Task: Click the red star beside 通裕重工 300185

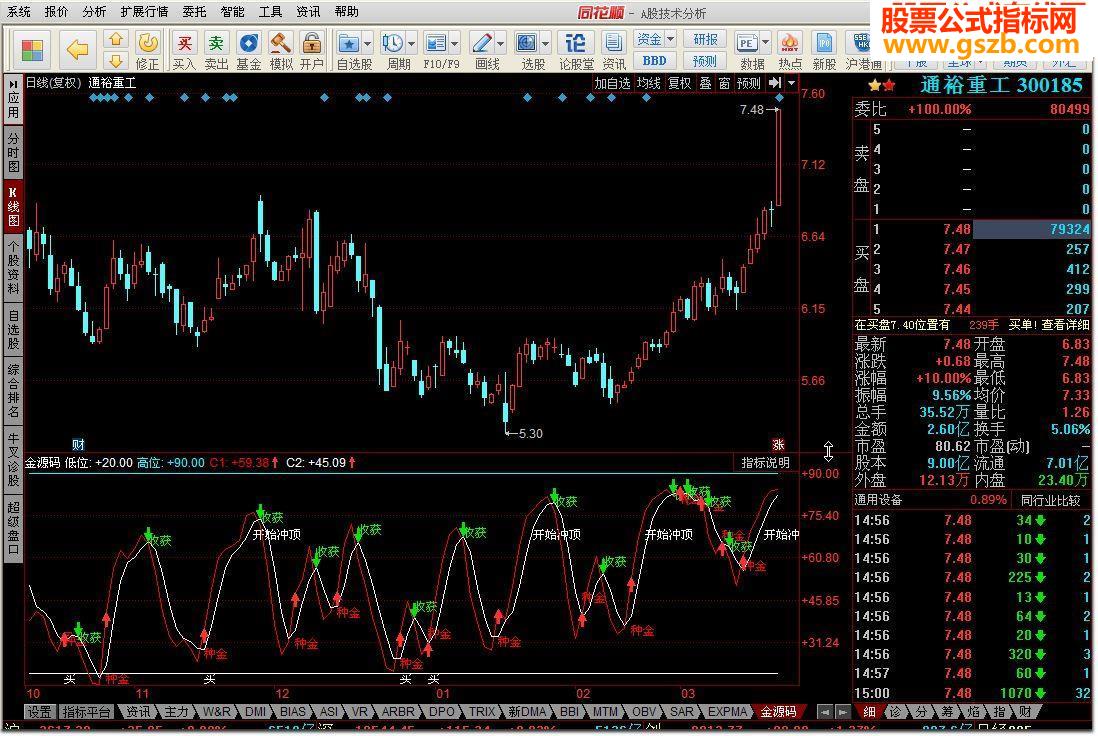Action: click(889, 85)
